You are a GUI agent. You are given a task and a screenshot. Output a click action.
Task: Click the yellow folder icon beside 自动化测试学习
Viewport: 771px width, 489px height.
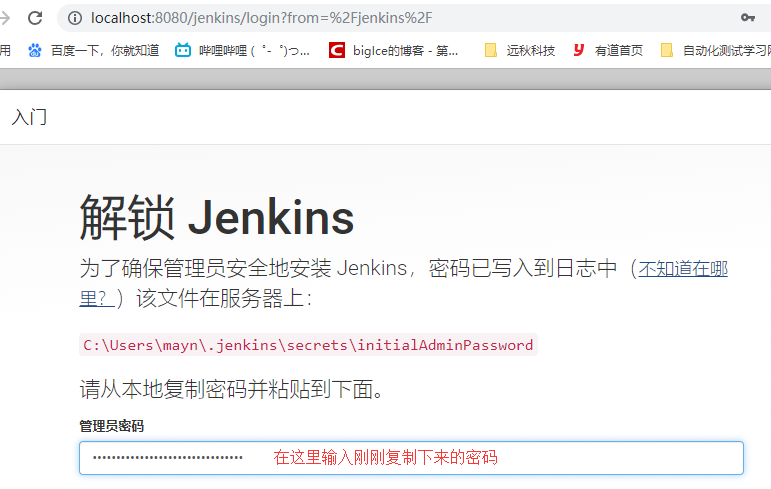[667, 50]
